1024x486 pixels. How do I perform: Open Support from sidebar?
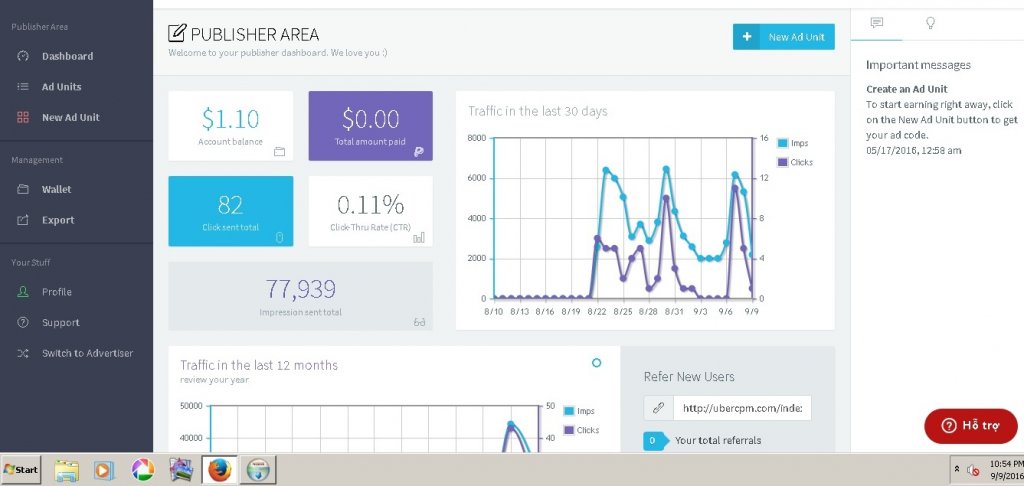click(61, 323)
